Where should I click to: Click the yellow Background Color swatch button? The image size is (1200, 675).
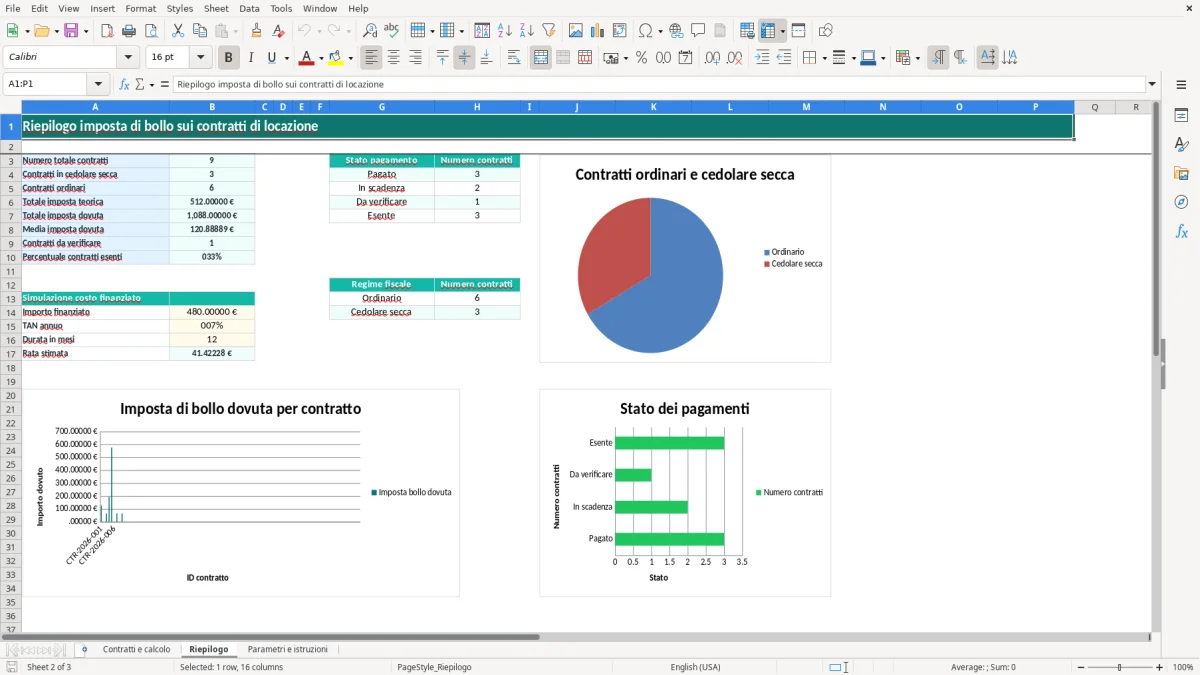point(336,57)
